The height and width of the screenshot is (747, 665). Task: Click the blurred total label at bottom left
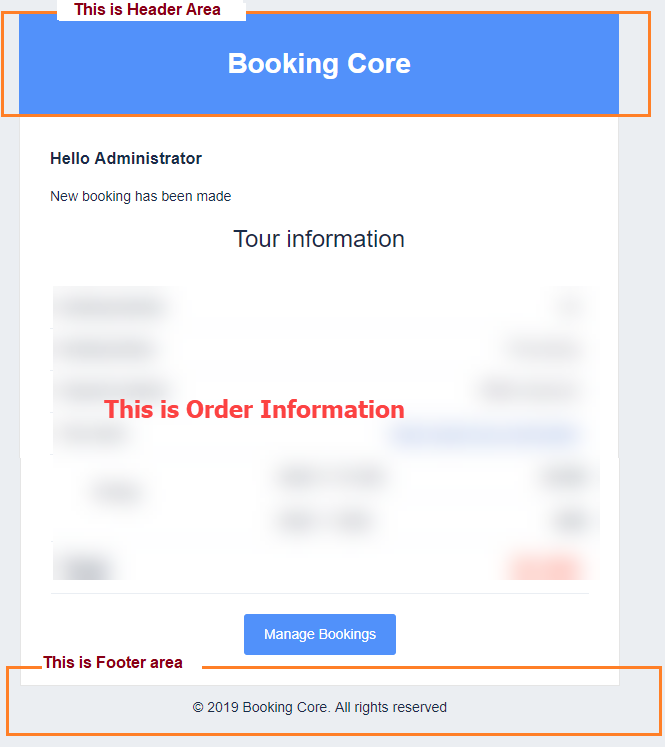[87, 567]
